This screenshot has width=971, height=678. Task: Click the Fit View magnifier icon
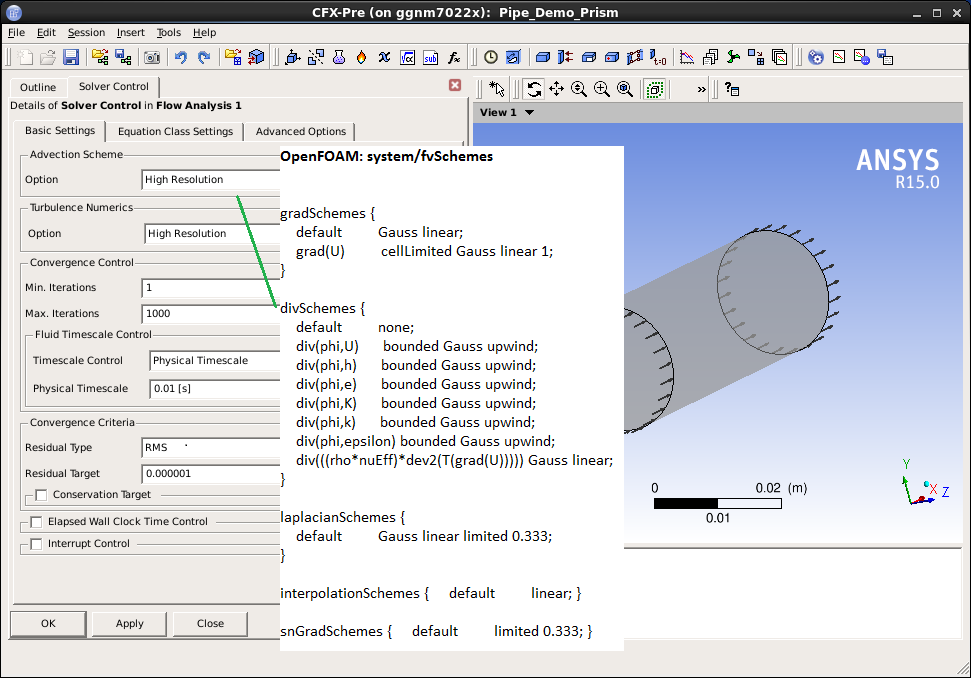(625, 89)
